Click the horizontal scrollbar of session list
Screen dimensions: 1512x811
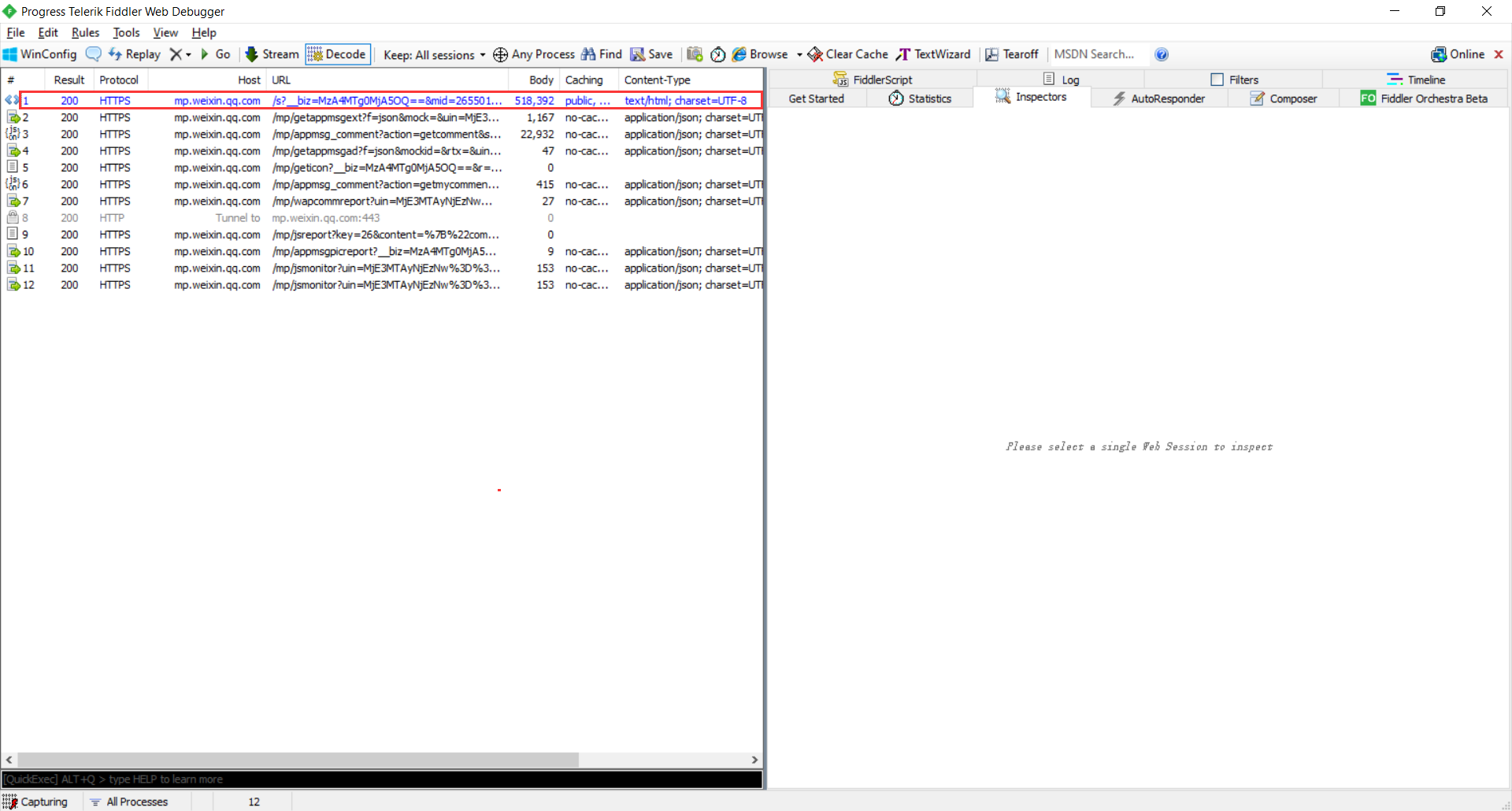298,760
